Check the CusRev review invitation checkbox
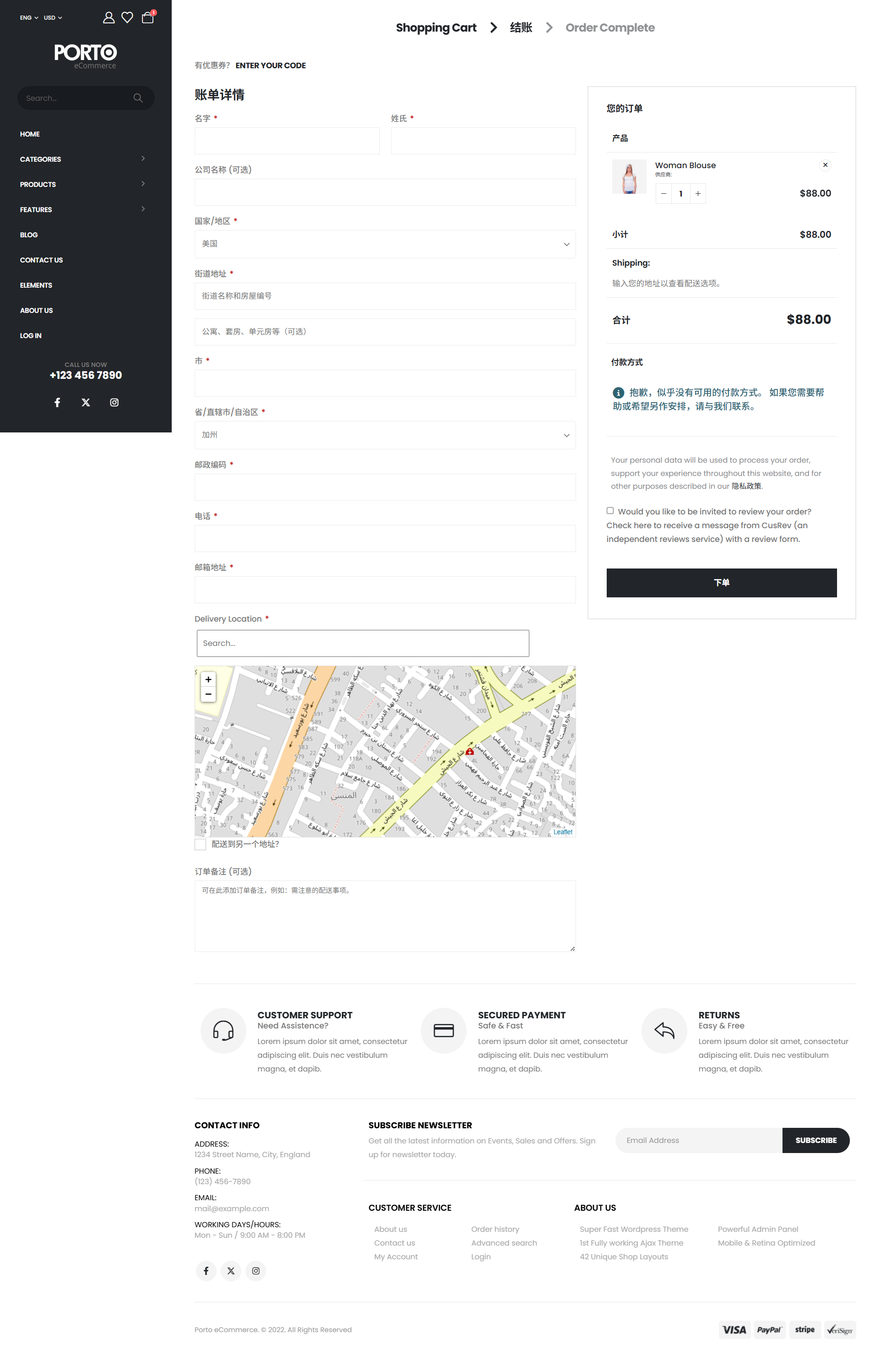Image resolution: width=870 pixels, height=1372 pixels. click(x=610, y=510)
